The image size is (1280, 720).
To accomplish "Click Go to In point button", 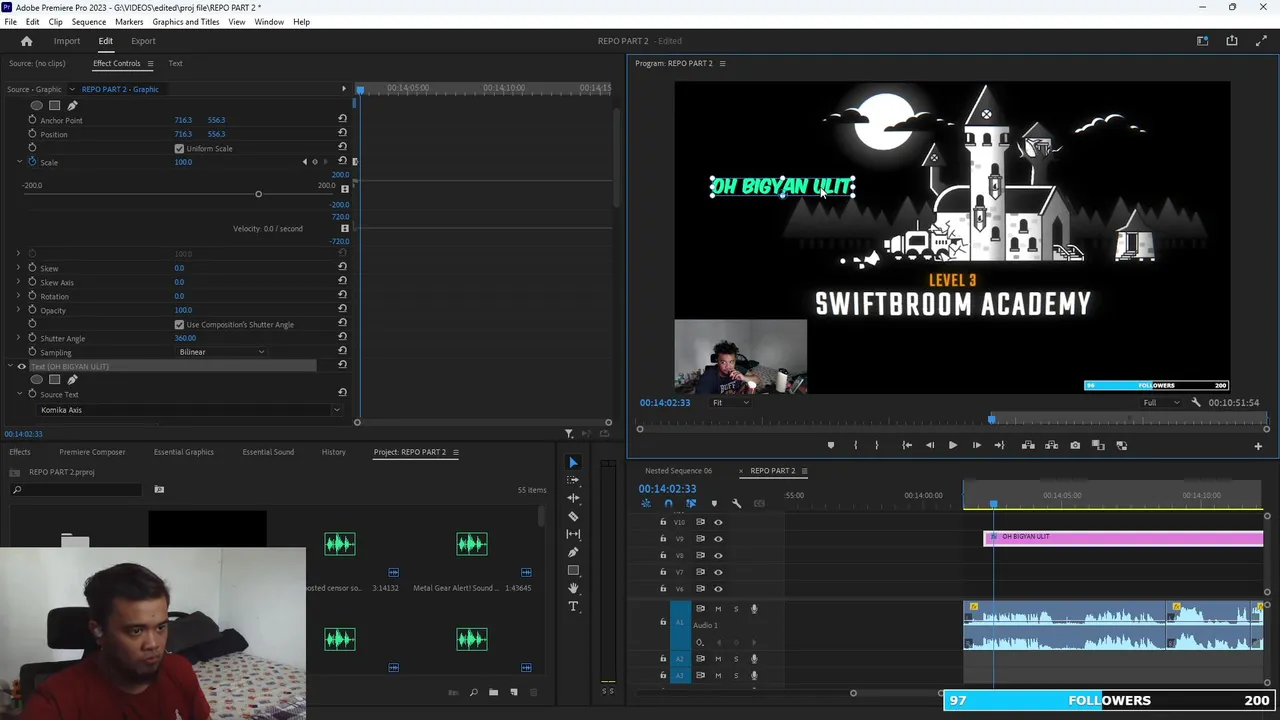I will pos(907,445).
